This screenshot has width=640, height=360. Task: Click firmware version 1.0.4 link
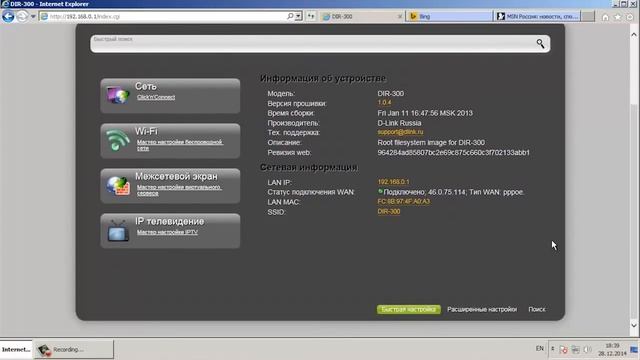(x=384, y=102)
